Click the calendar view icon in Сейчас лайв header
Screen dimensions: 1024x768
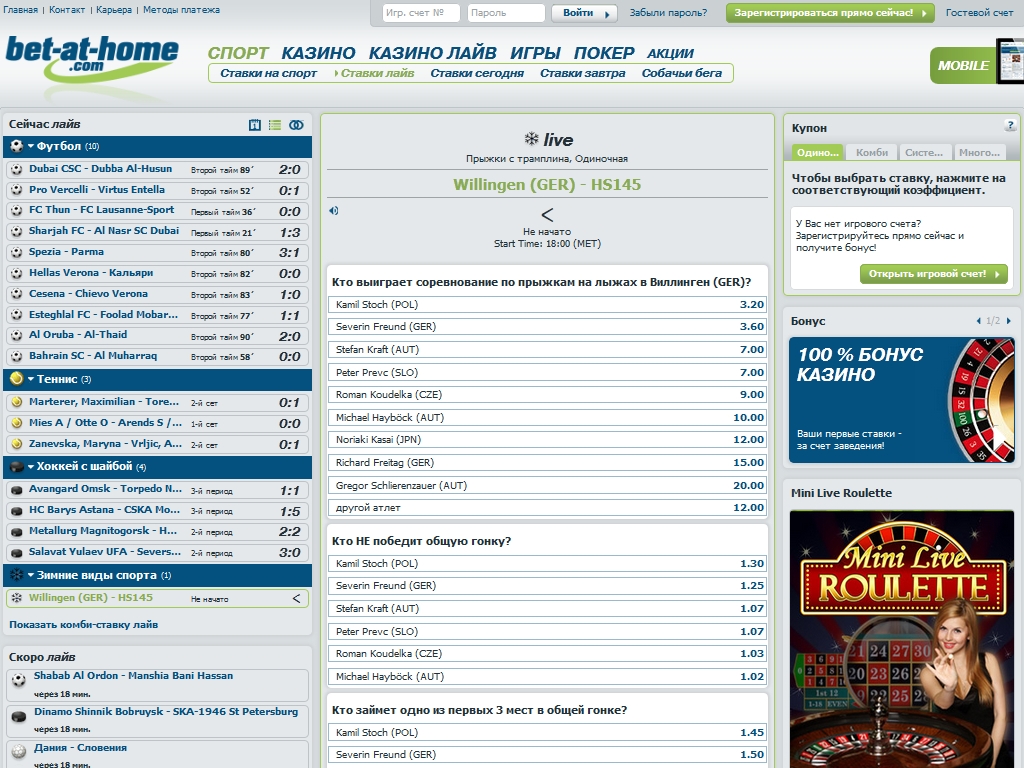254,125
